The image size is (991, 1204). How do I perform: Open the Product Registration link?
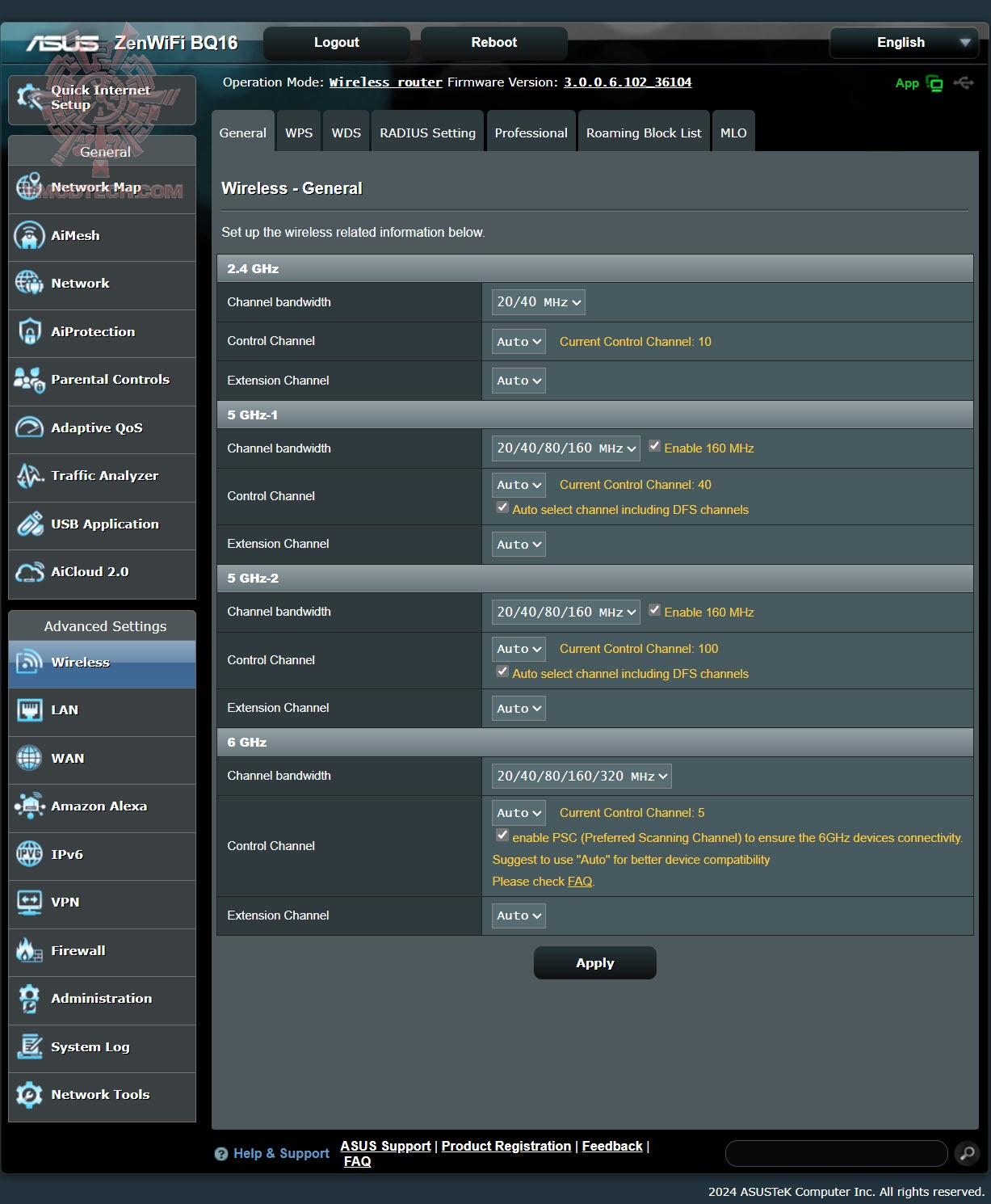(x=506, y=1147)
